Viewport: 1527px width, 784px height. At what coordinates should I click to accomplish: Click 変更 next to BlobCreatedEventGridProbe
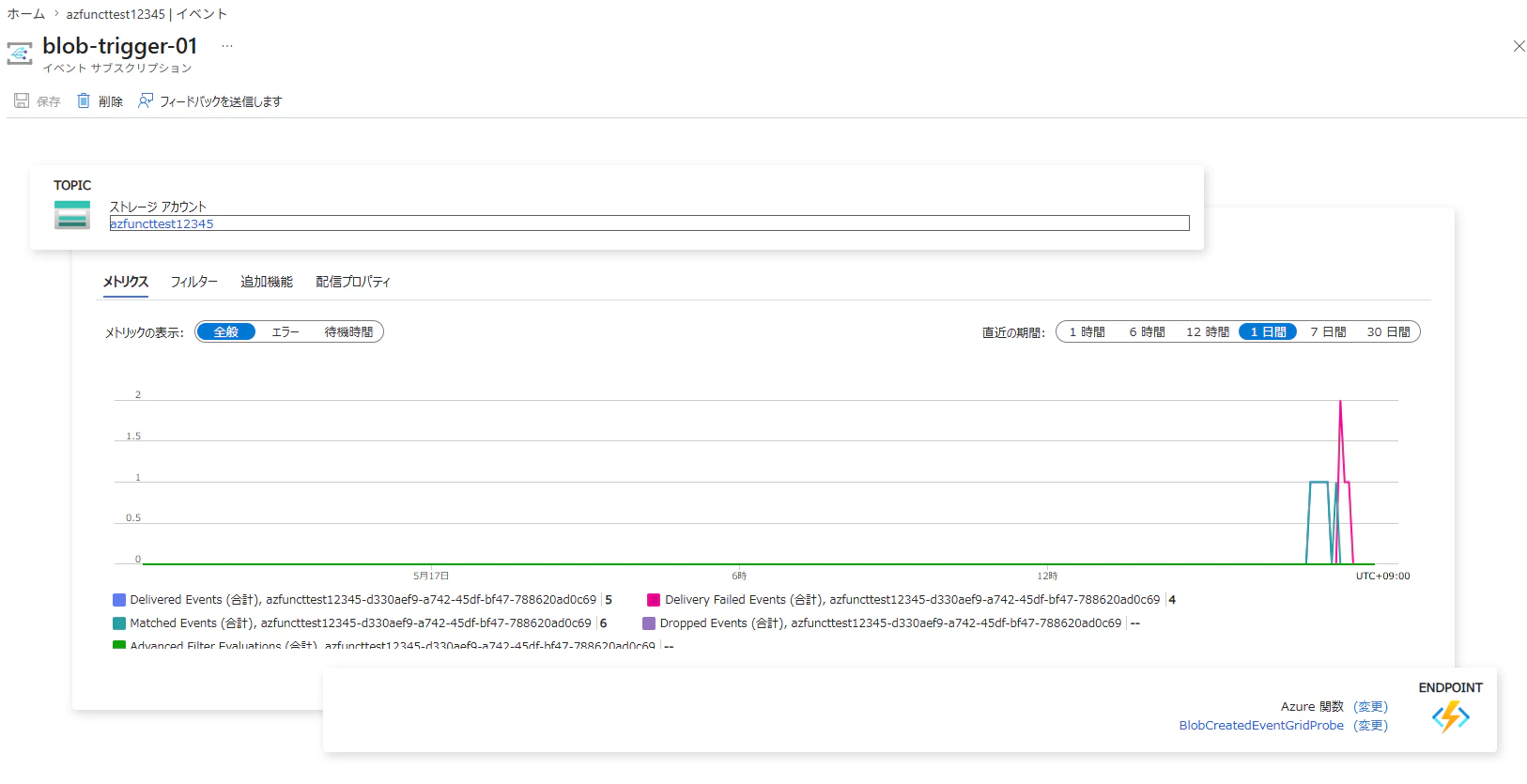coord(1370,726)
